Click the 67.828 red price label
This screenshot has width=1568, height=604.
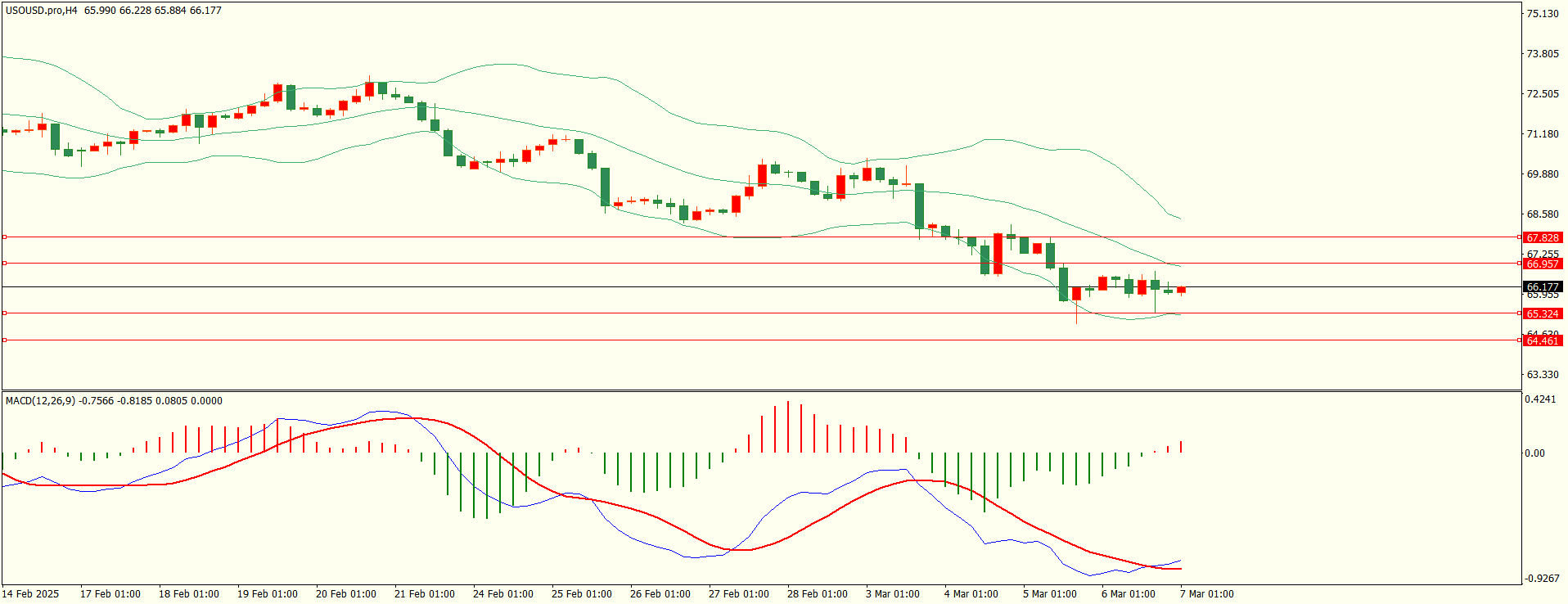tap(1543, 237)
